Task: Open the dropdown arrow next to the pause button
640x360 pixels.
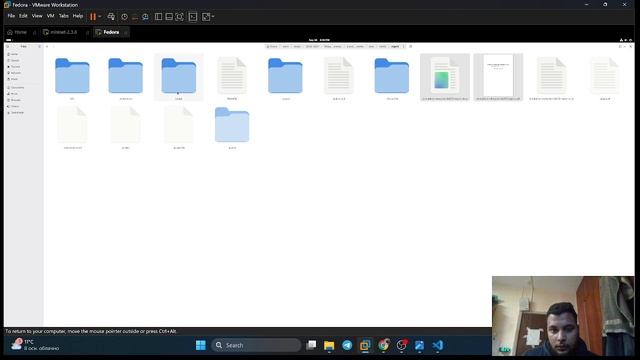Action: 100,17
